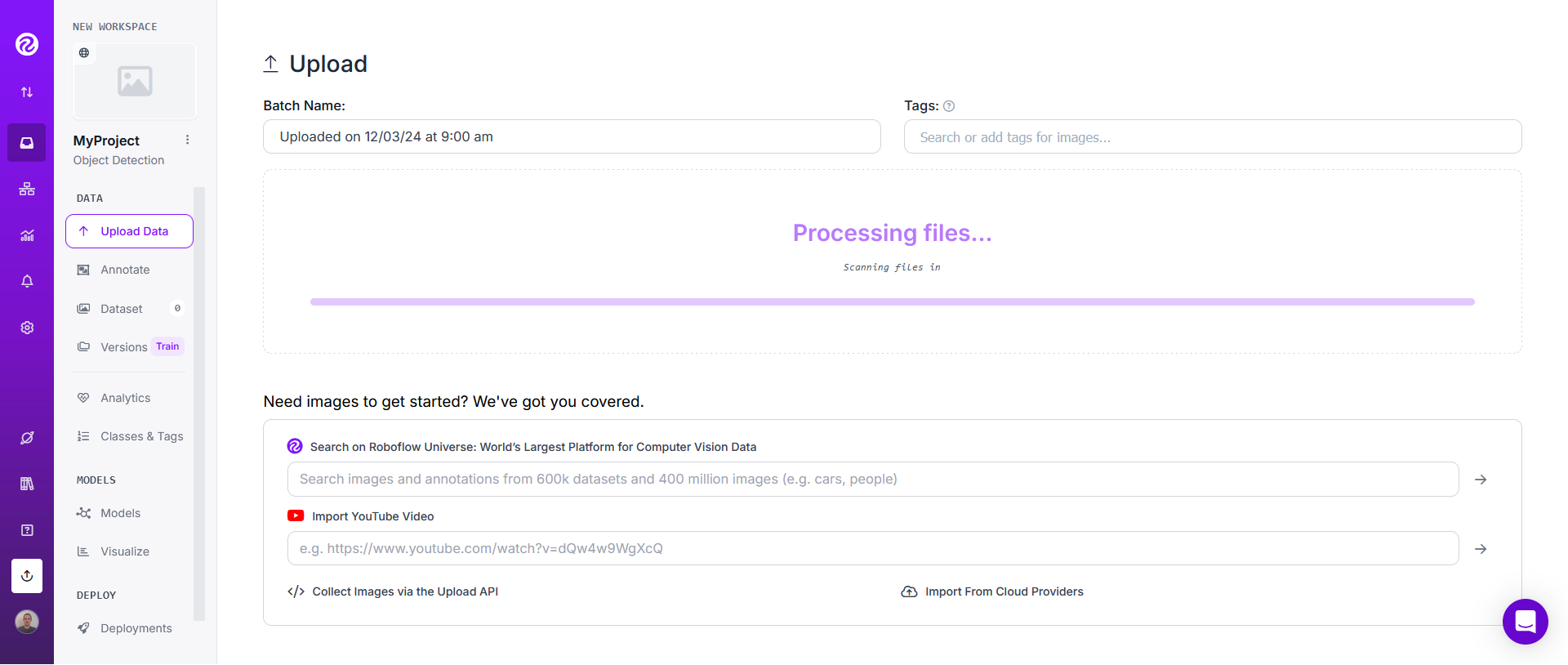Screen dimensions: 1568x665
Task: Select the Projects inbox icon in purple sidebar
Action: pyautogui.click(x=27, y=143)
